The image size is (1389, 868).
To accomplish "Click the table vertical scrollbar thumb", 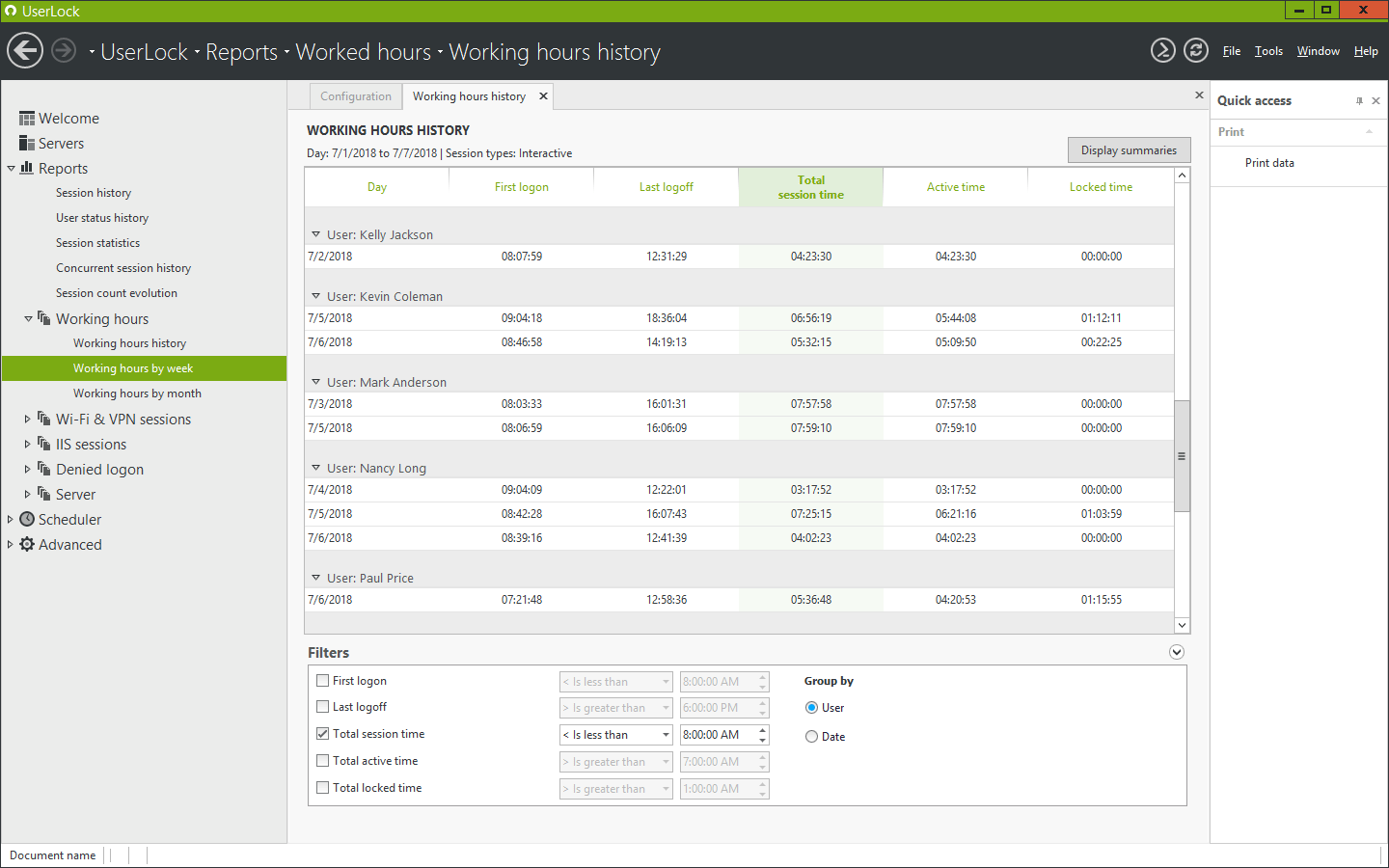I will (x=1182, y=455).
